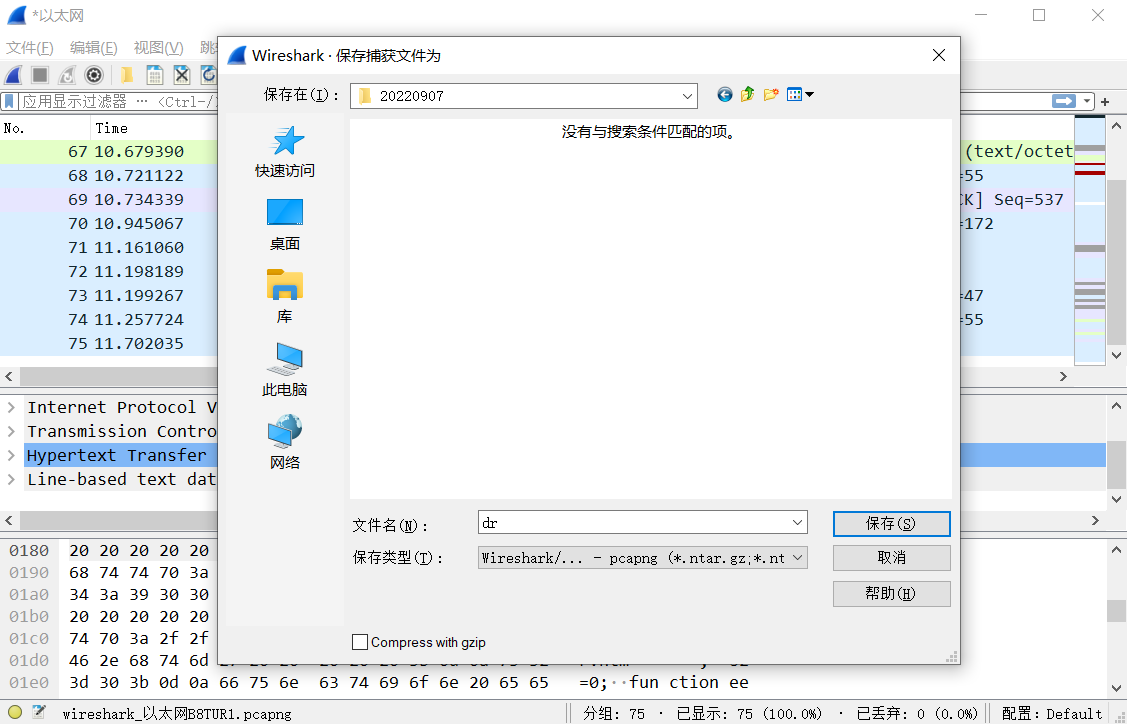Open the 文件(F) menu
Viewport: 1127px width, 724px height.
[29, 47]
